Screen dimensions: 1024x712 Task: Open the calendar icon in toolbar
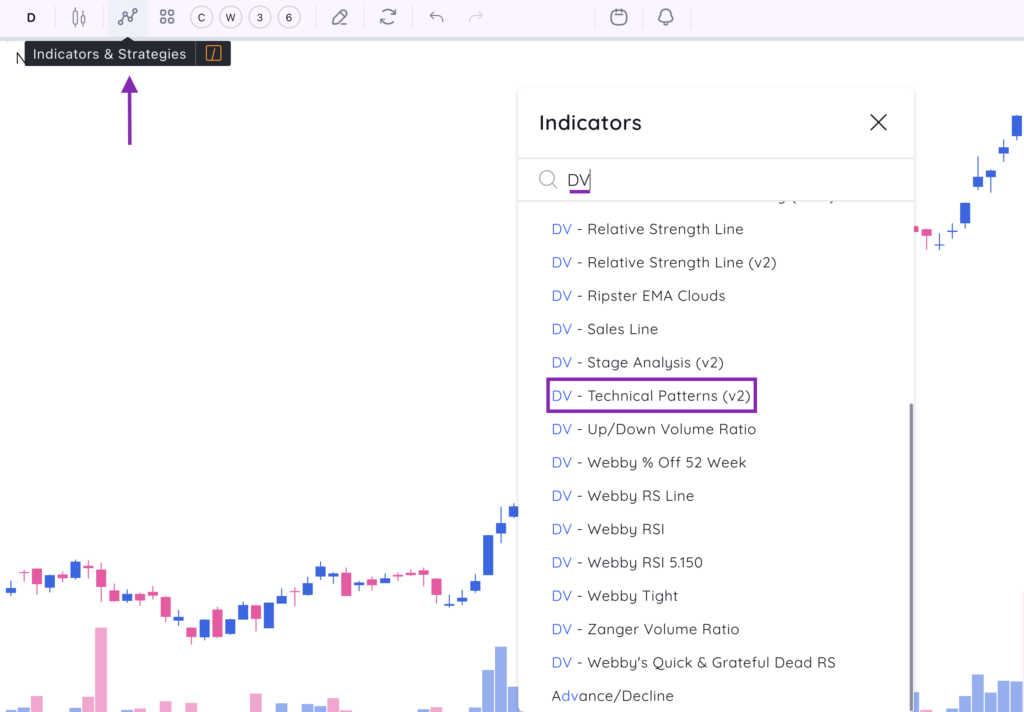click(x=619, y=17)
